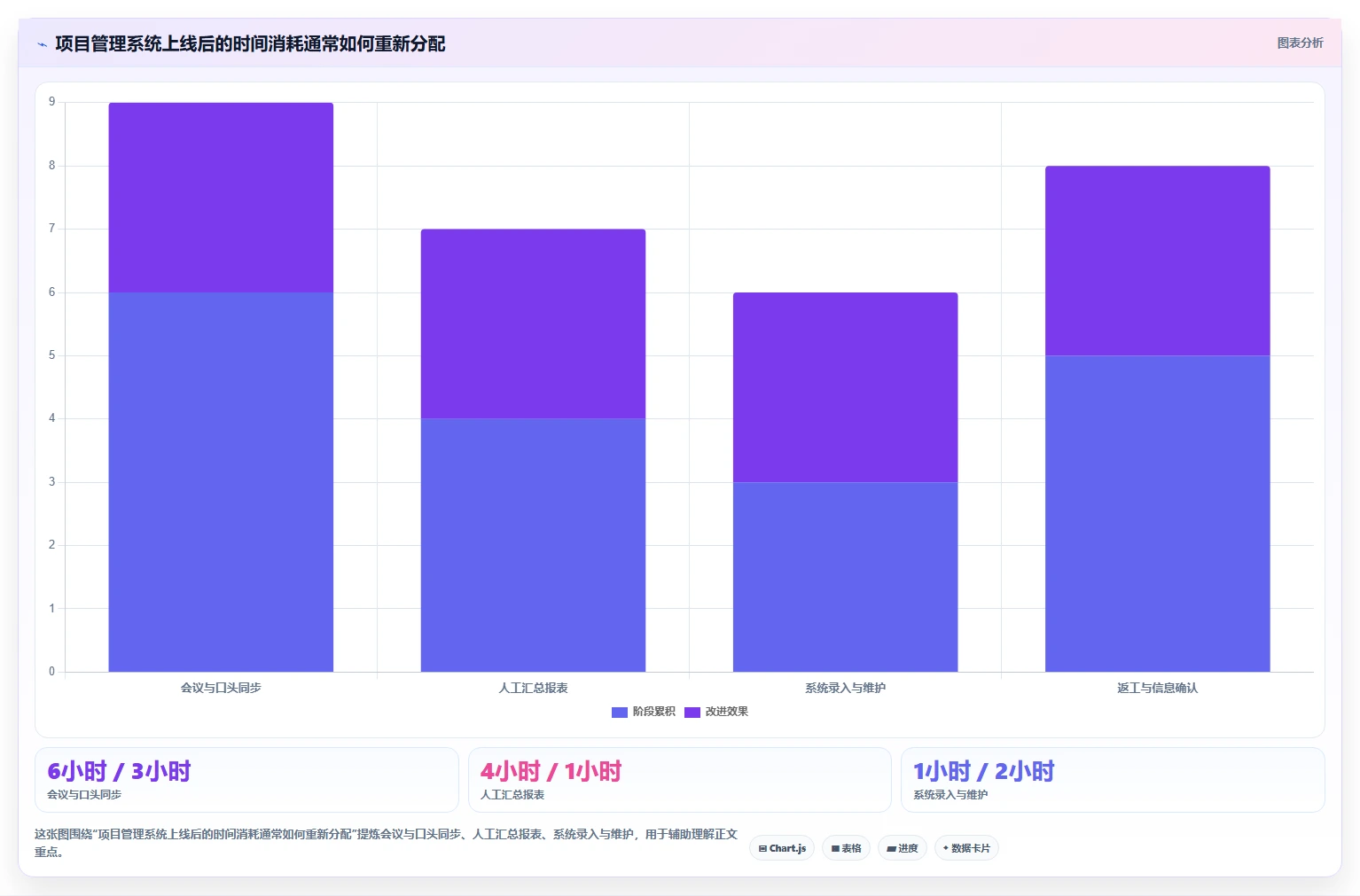Click the card caption 会议与口头同步
Viewport: 1360px width, 896px height.
click(x=84, y=795)
